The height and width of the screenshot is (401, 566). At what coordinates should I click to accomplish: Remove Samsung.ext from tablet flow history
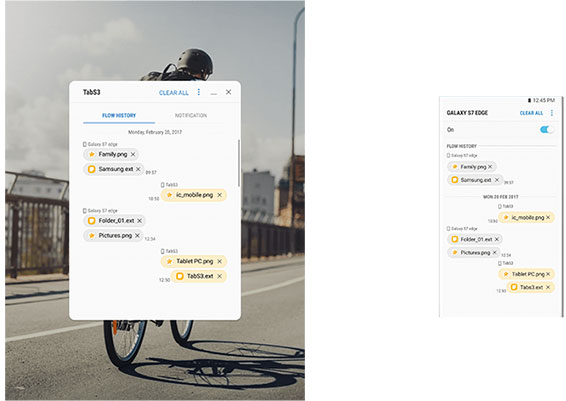pos(138,169)
